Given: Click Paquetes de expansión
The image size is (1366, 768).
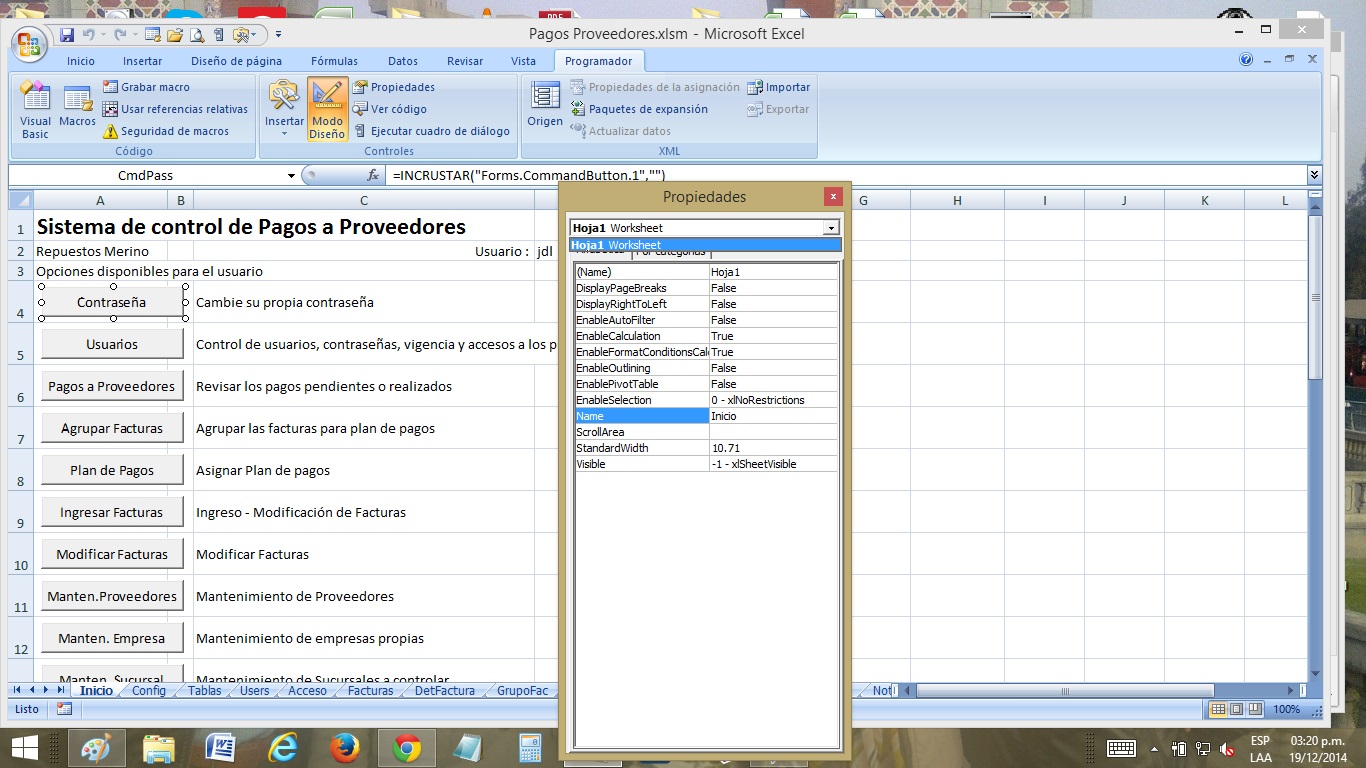Looking at the screenshot, I should point(639,109).
